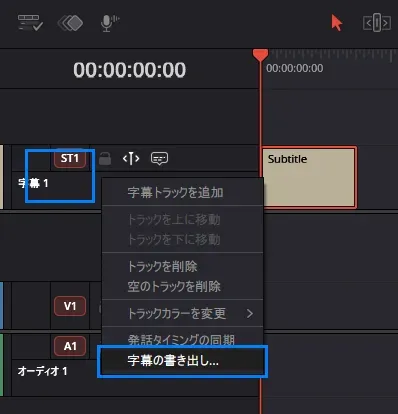Screen dimensions: 398x414
Task: Activate the trim edit mode tool
Action: tap(377, 23)
